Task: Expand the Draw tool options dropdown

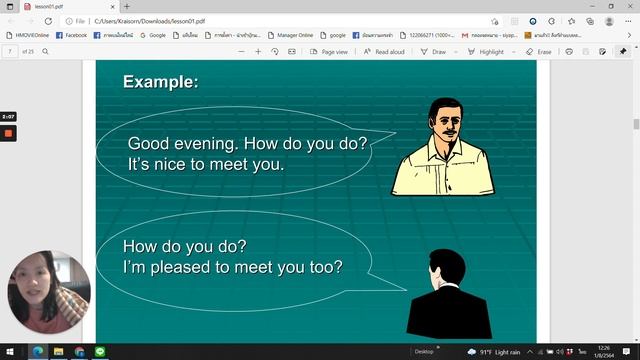Action: coord(456,52)
